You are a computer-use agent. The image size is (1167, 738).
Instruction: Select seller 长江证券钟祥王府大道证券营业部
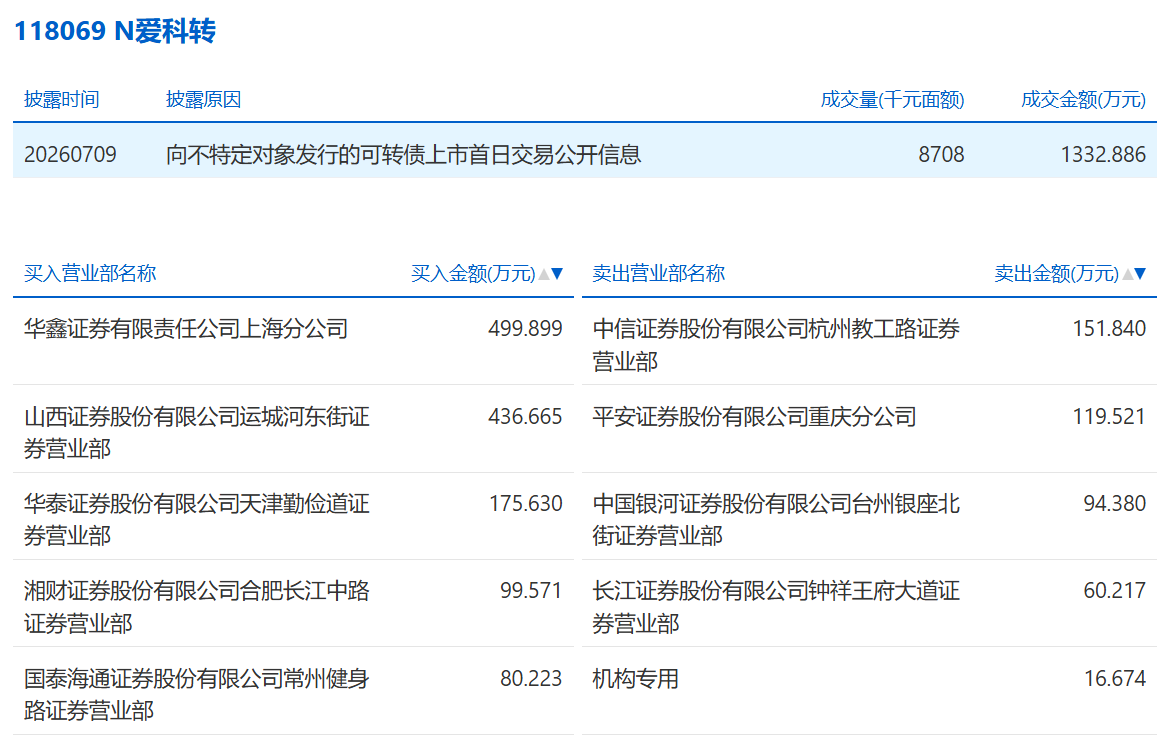pos(776,606)
